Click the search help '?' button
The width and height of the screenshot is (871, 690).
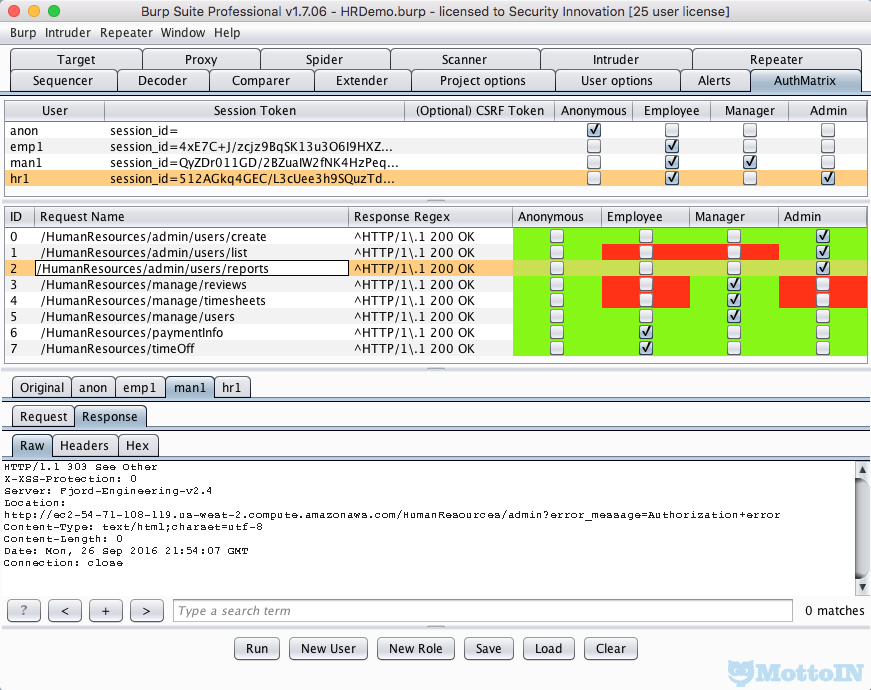tap(24, 611)
